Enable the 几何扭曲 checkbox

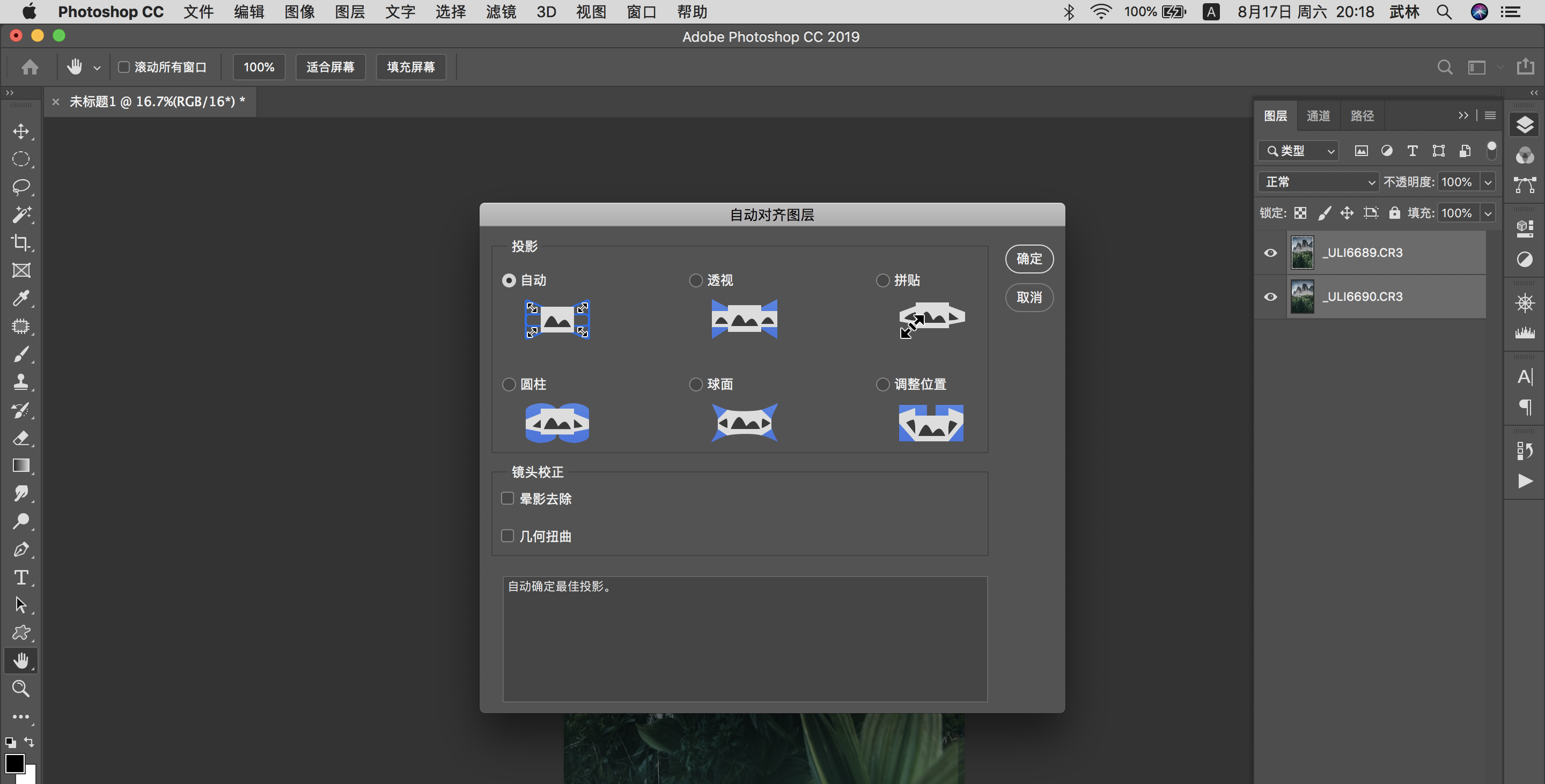point(507,536)
